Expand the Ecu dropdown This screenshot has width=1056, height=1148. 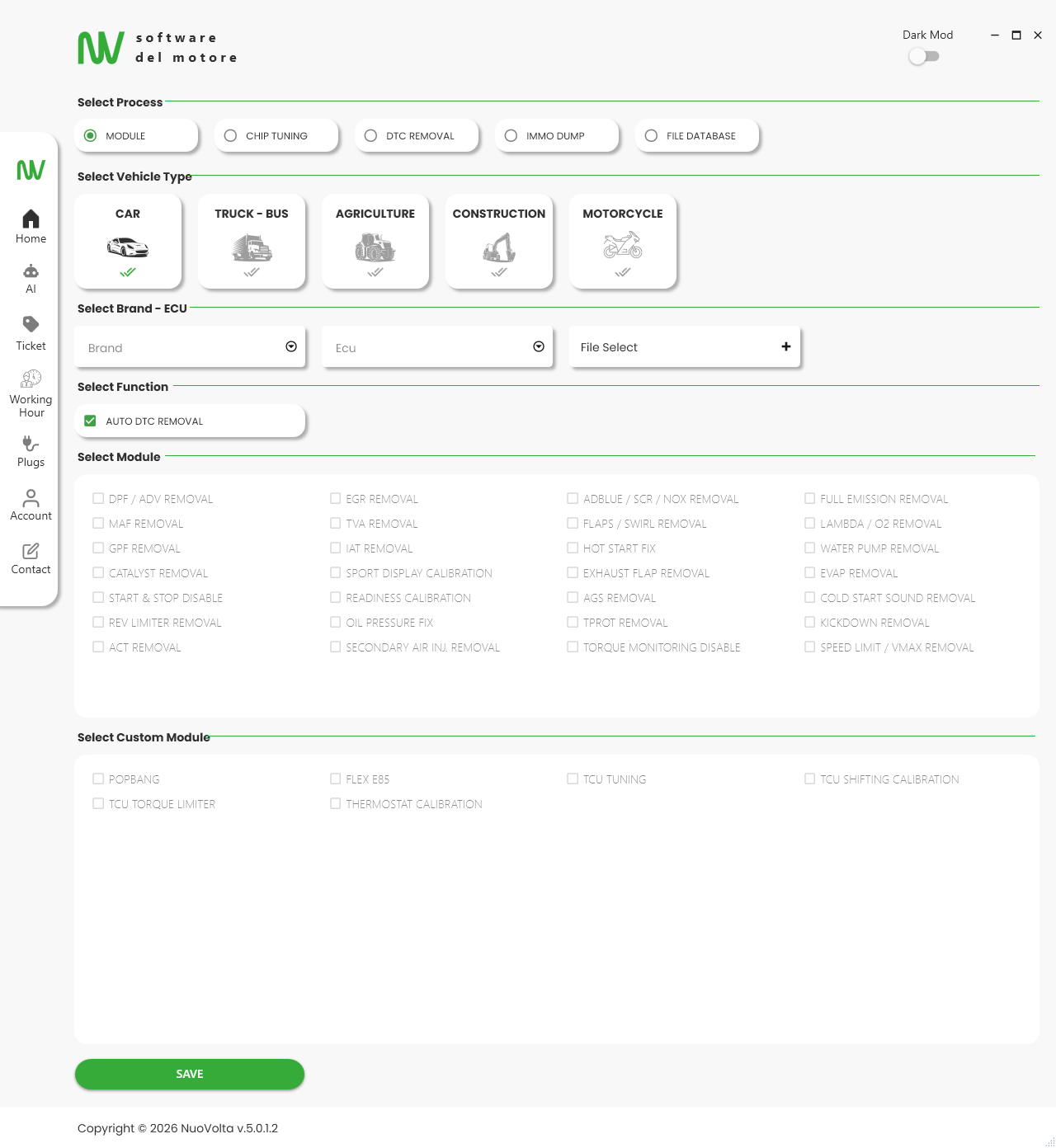click(538, 347)
